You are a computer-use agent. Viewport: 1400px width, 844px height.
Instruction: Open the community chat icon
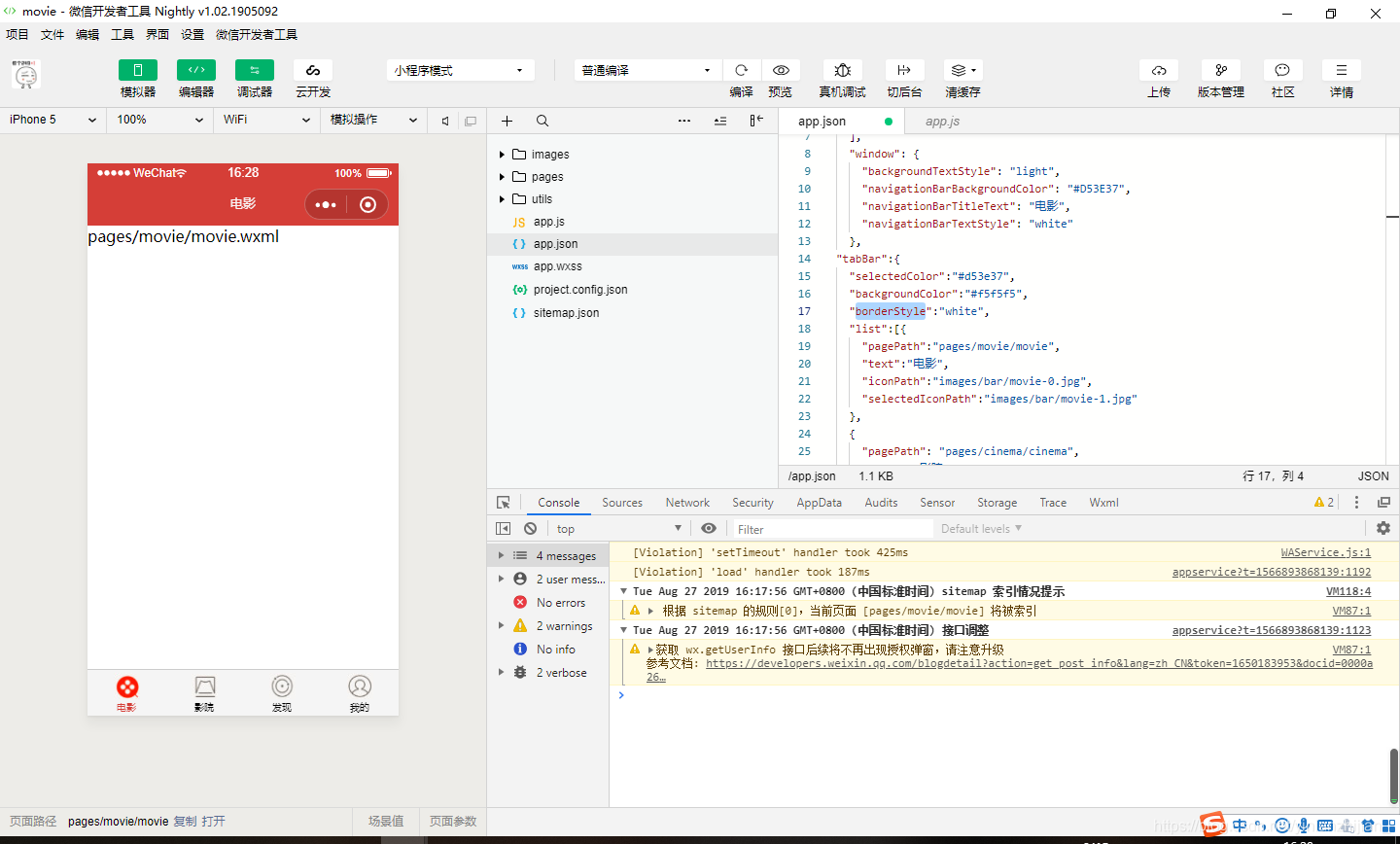(x=1283, y=70)
